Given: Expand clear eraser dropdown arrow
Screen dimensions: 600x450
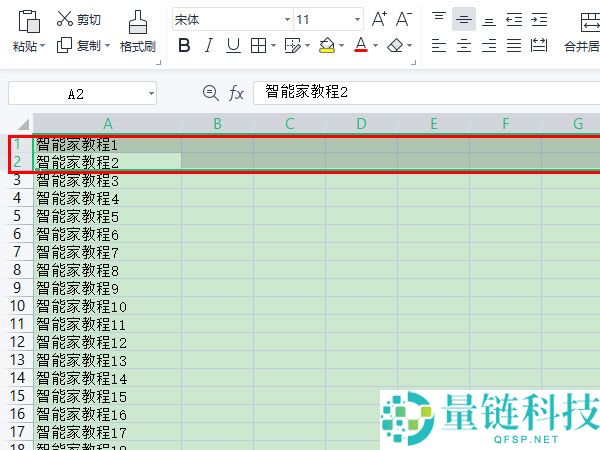Looking at the screenshot, I should (x=409, y=46).
